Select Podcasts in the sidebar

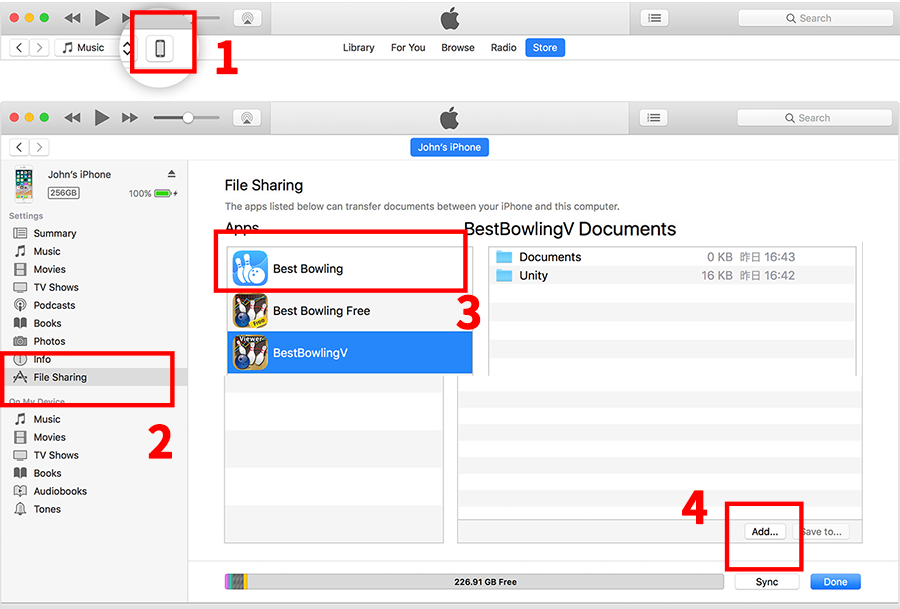coord(54,305)
